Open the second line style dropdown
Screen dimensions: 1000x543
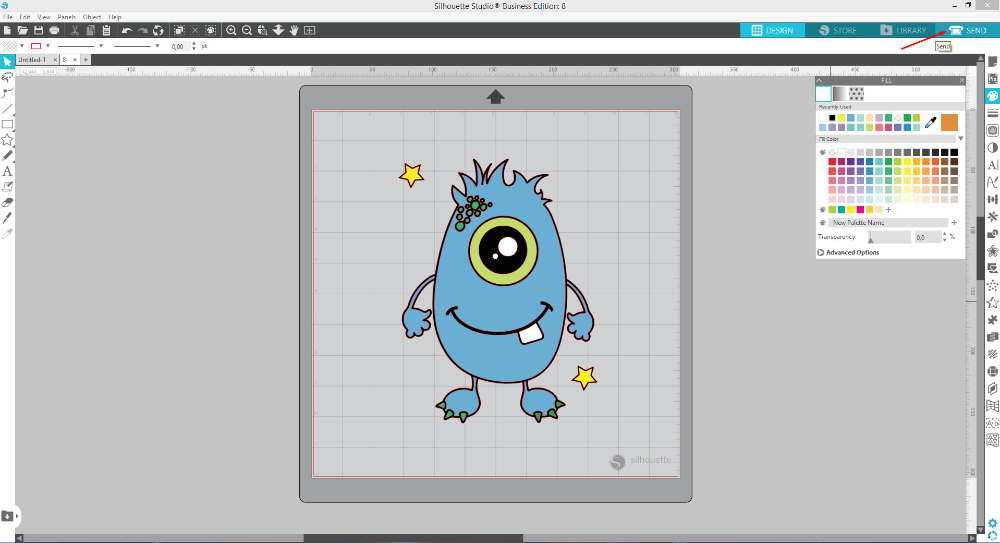point(157,46)
